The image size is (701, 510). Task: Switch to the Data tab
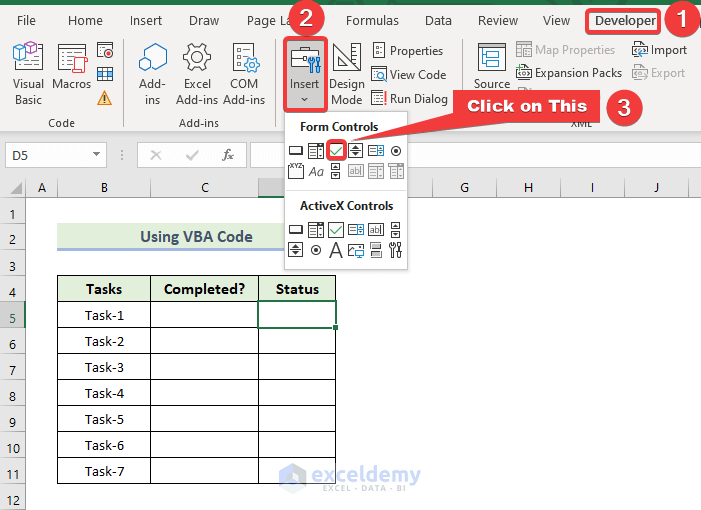coord(439,21)
